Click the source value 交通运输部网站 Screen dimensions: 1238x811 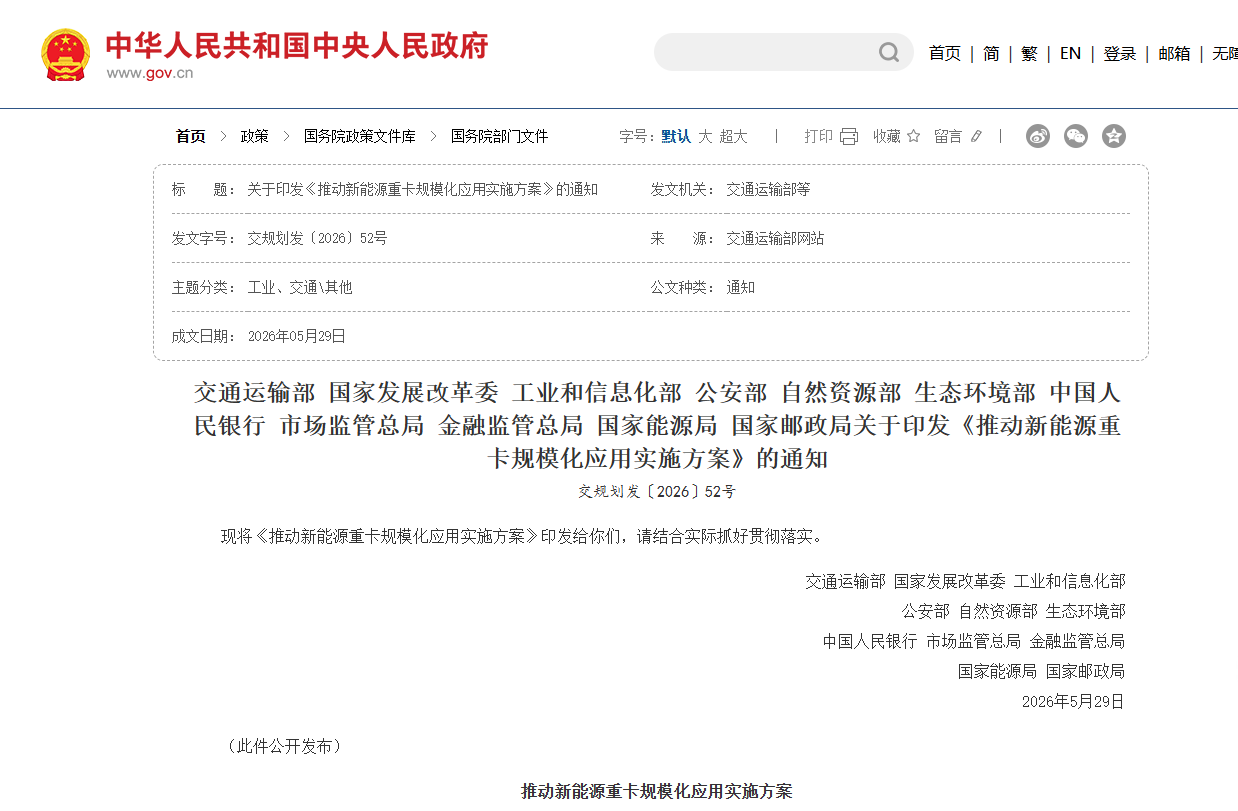pos(775,238)
